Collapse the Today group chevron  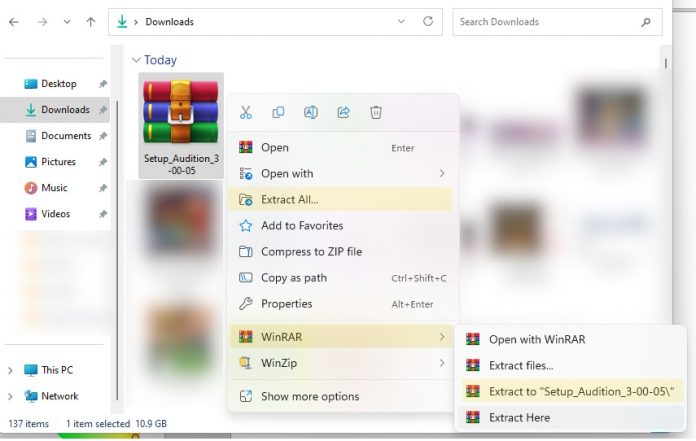[x=136, y=60]
